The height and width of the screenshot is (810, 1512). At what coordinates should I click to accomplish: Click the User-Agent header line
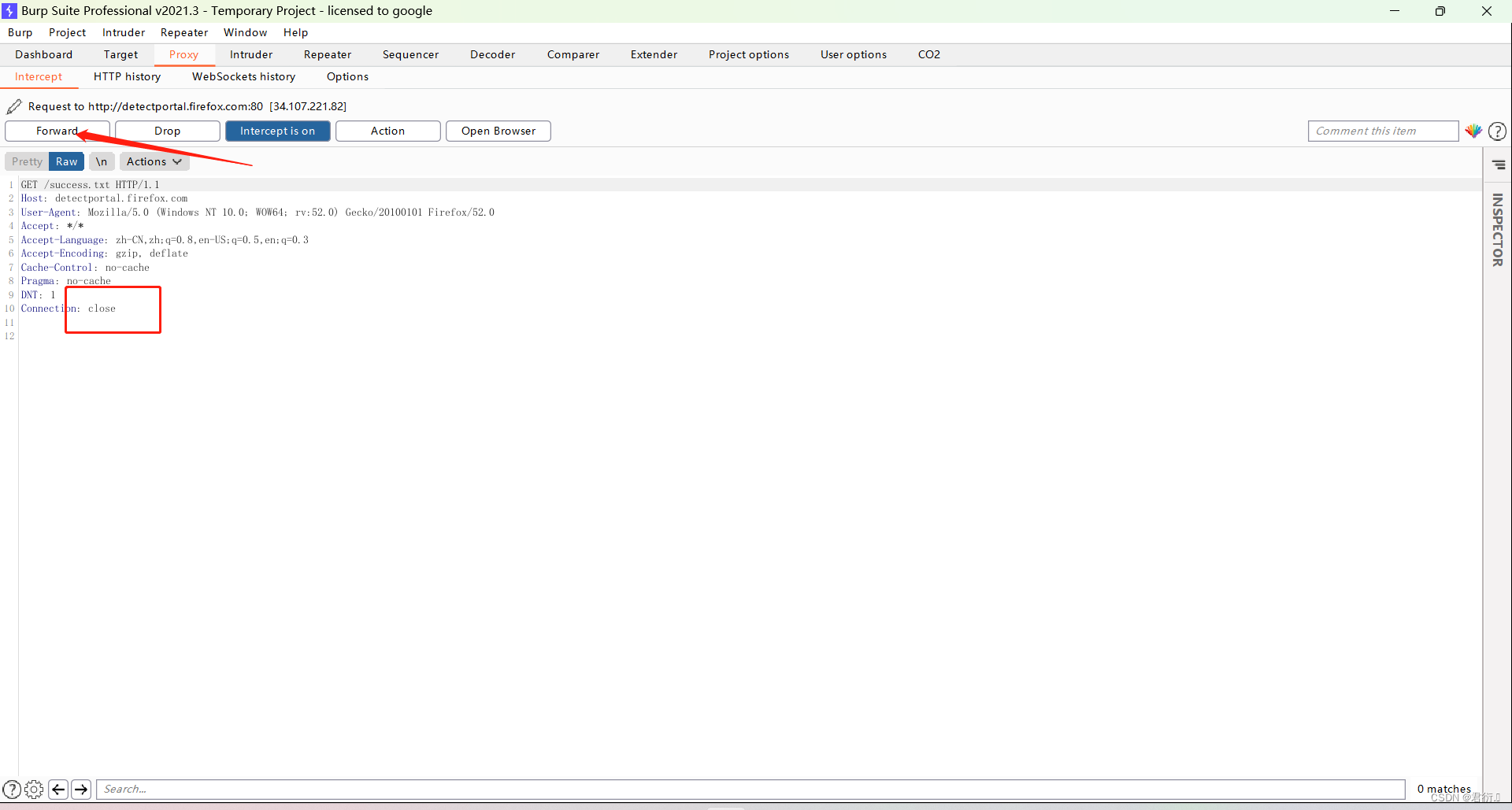pyautogui.click(x=258, y=213)
